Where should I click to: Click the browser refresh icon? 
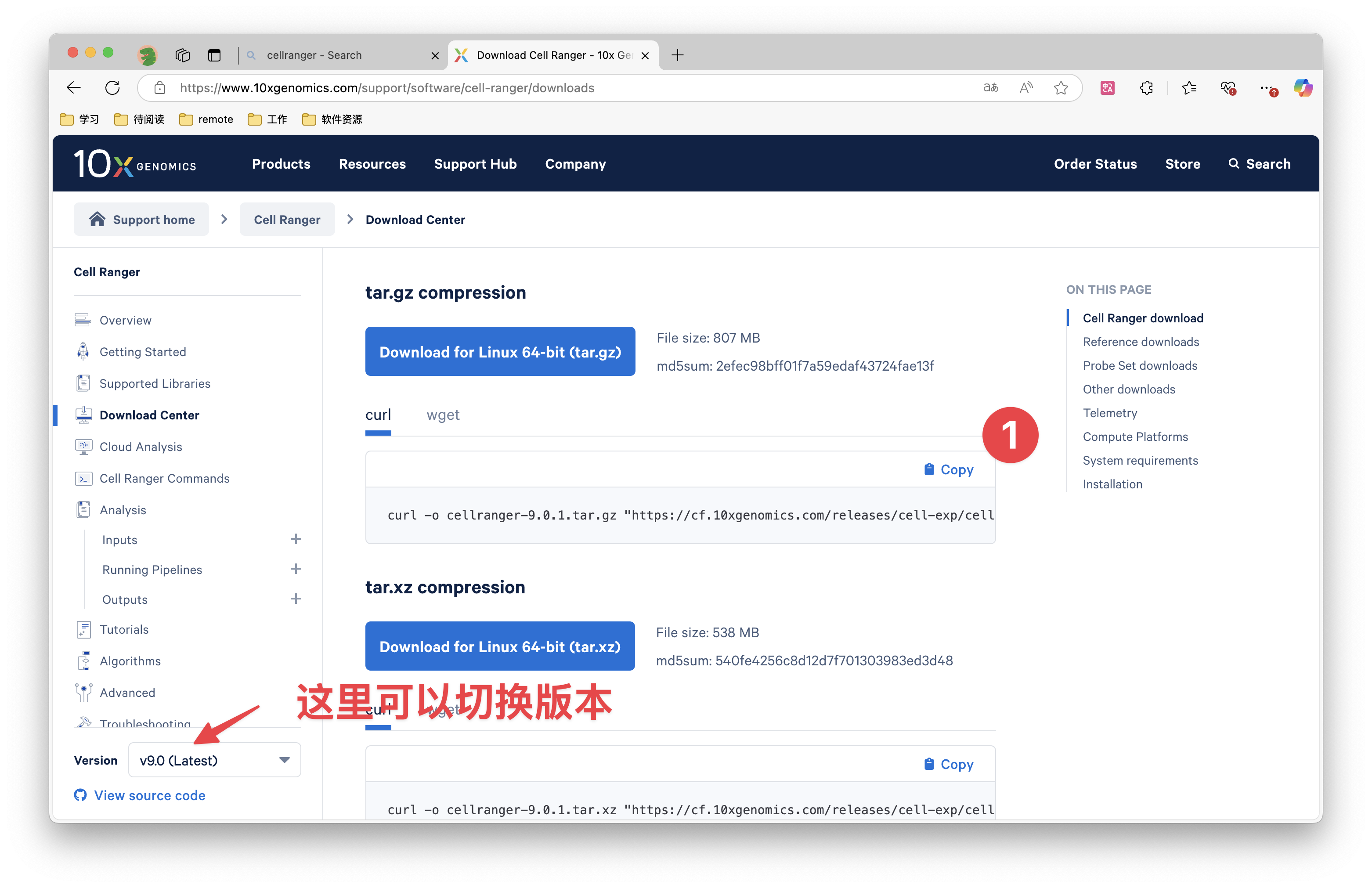[x=112, y=88]
